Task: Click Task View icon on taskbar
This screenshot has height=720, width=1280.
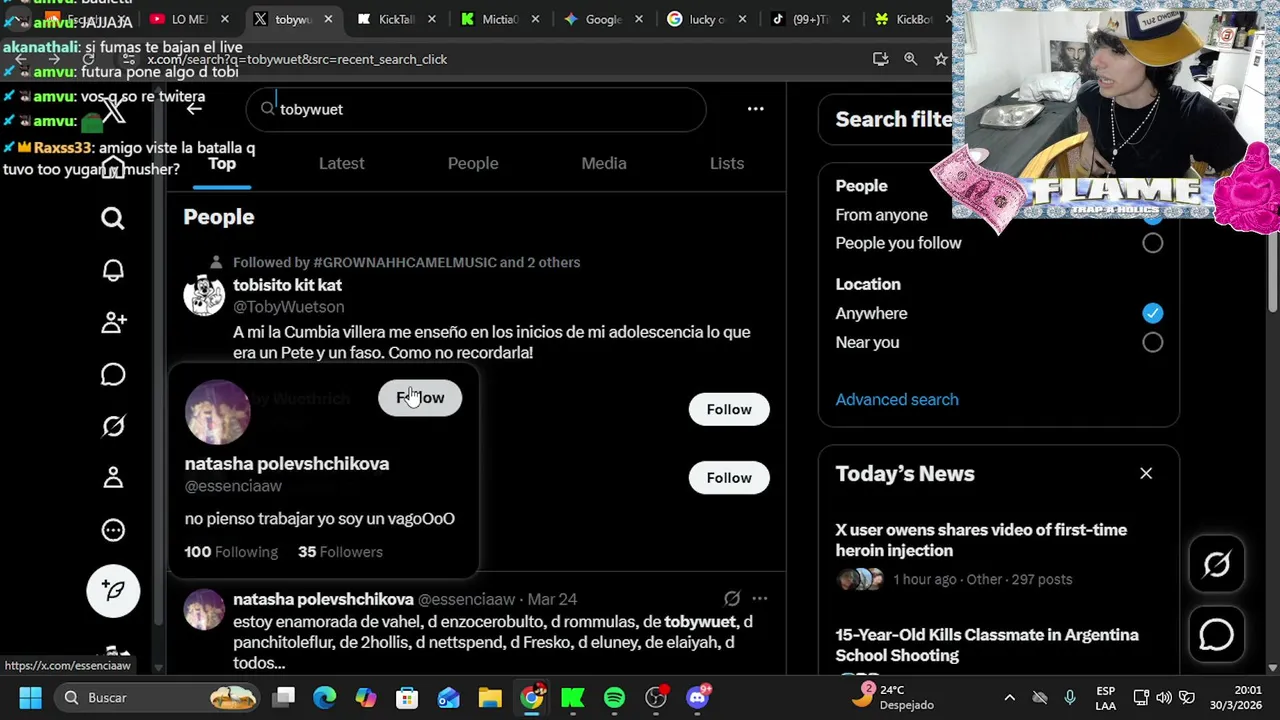Action: tap(284, 697)
